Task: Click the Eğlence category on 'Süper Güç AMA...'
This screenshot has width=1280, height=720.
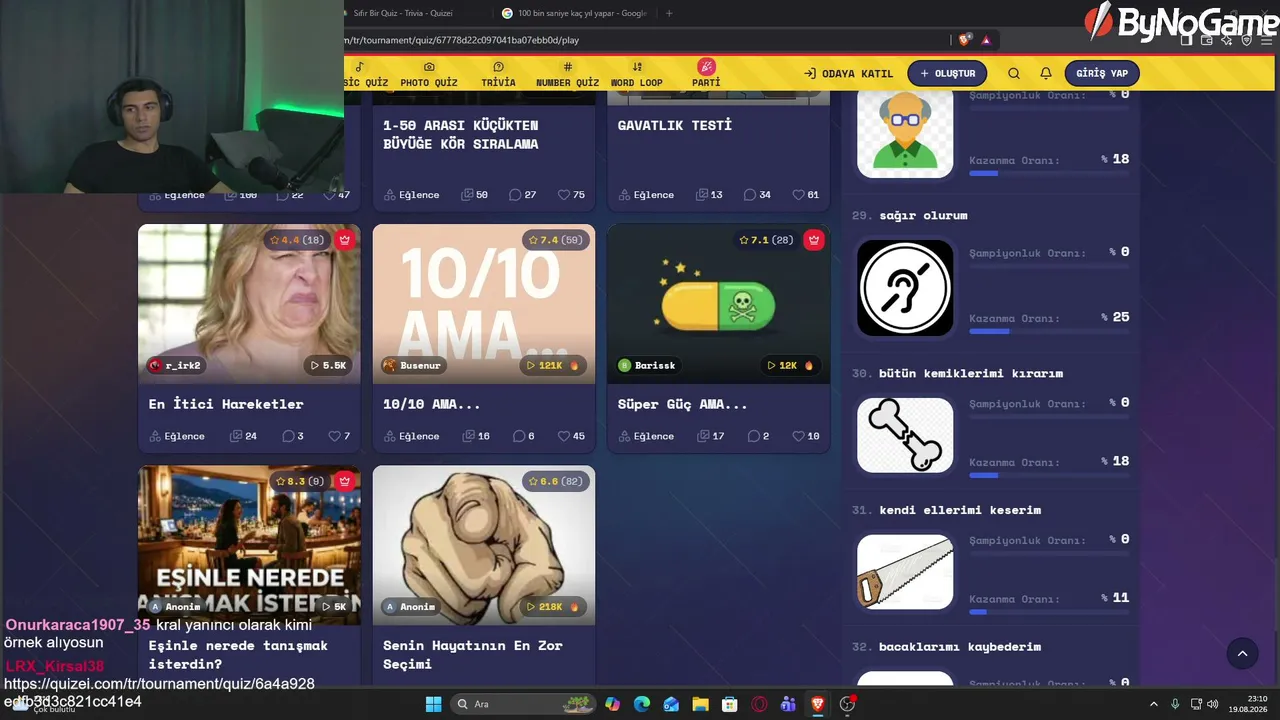Action: pyautogui.click(x=646, y=436)
